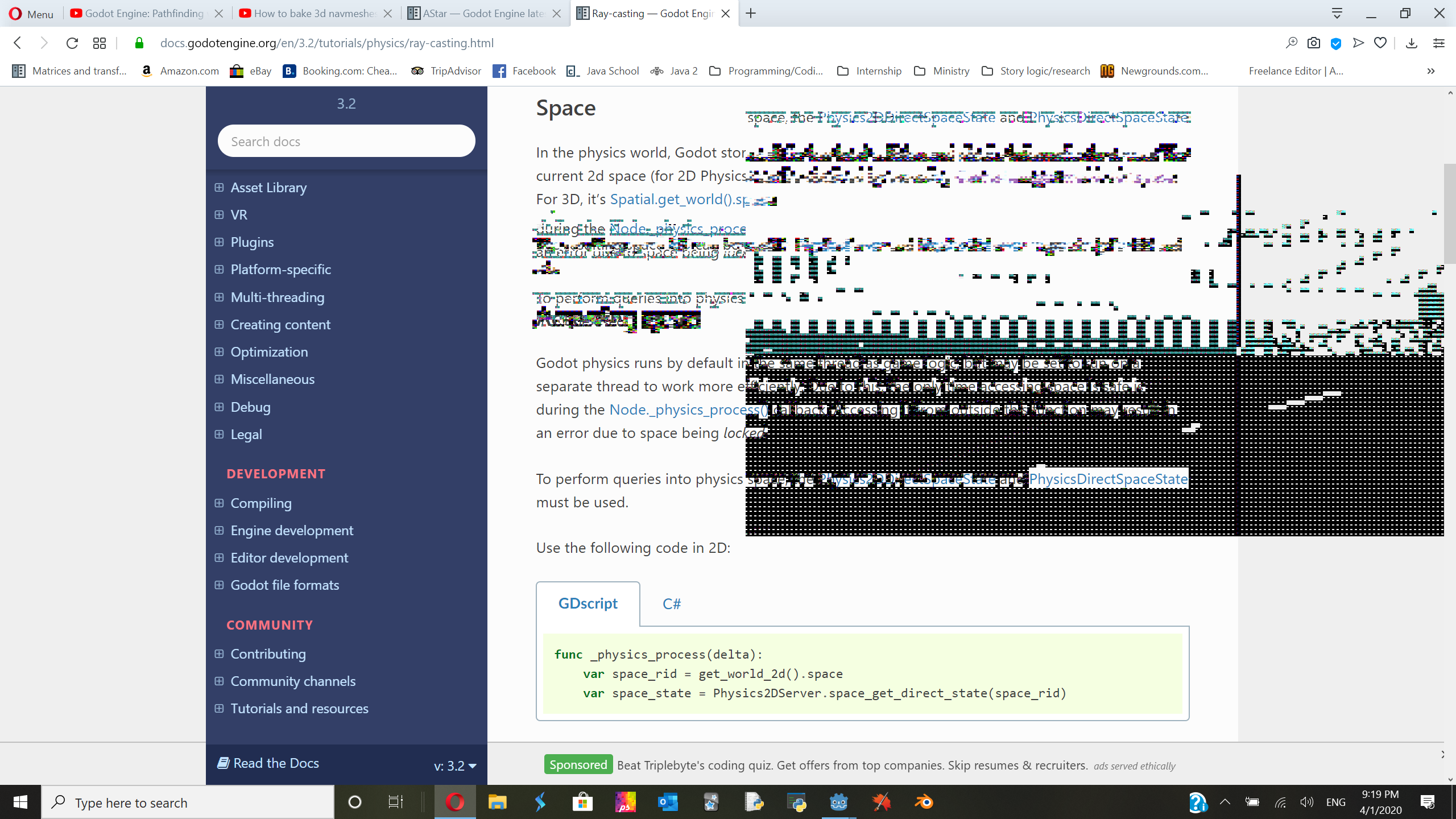The image size is (1456, 819).
Task: Open the Easy Setup sliders icon
Action: [1439, 43]
